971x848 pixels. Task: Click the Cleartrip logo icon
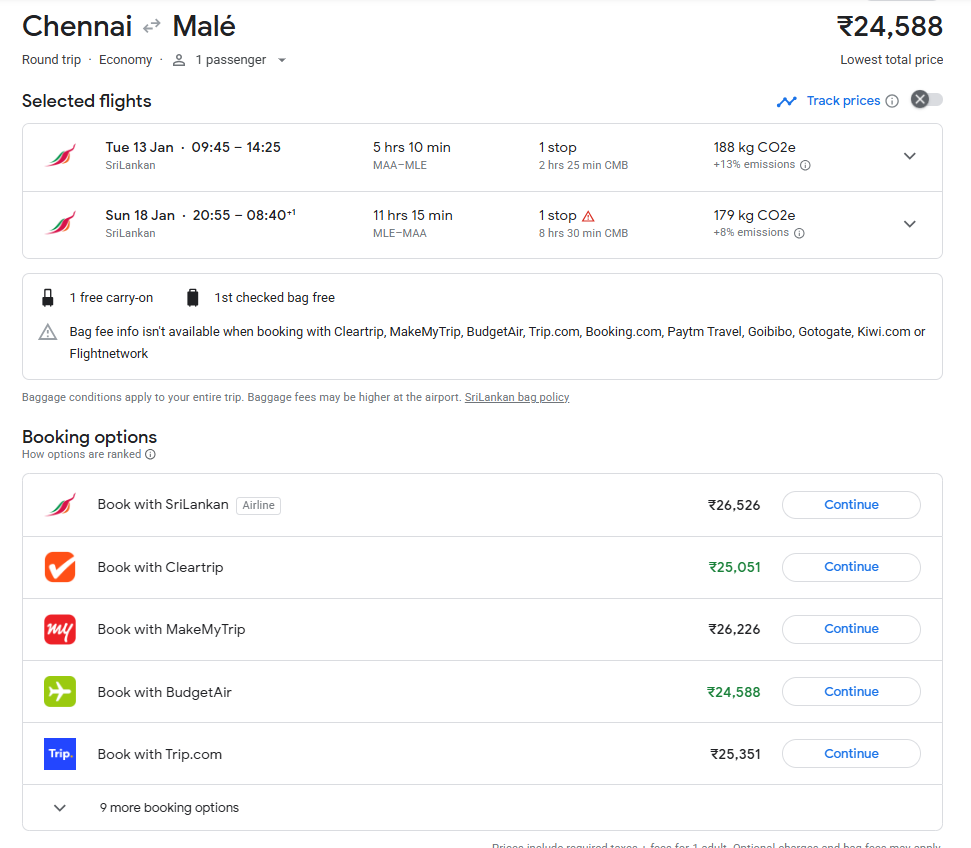(60, 567)
